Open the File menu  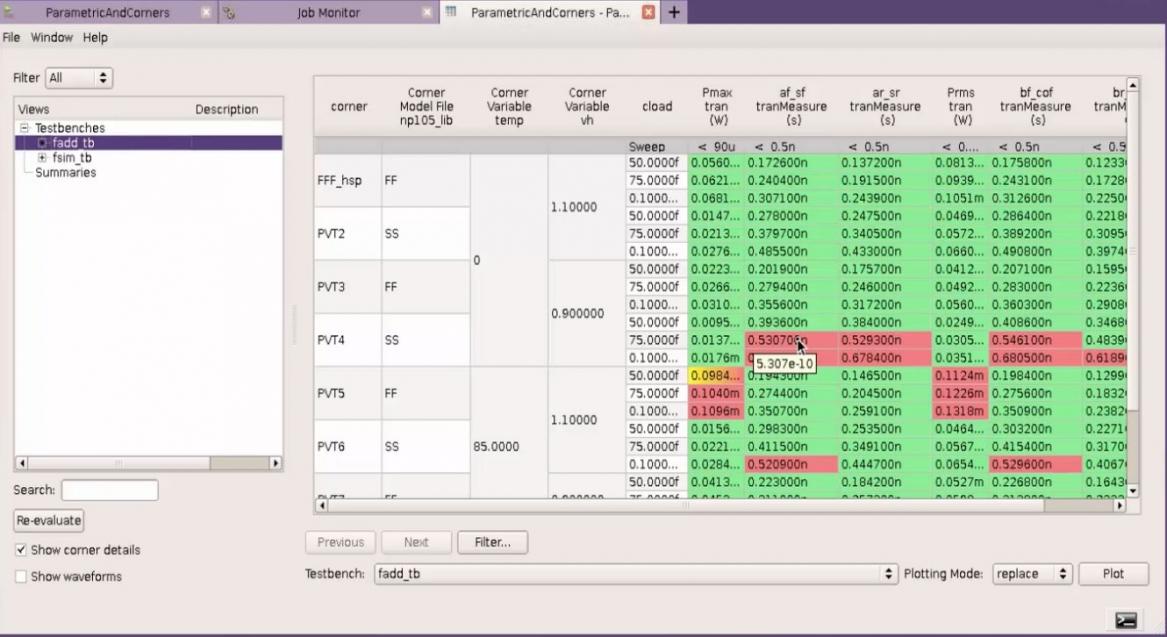11,37
